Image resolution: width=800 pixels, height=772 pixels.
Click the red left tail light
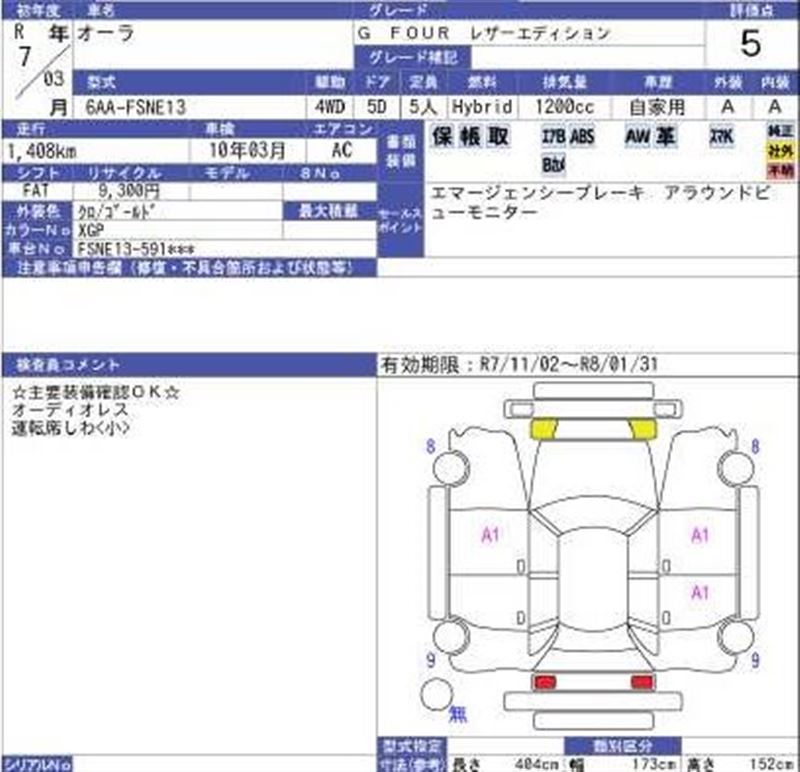(544, 682)
